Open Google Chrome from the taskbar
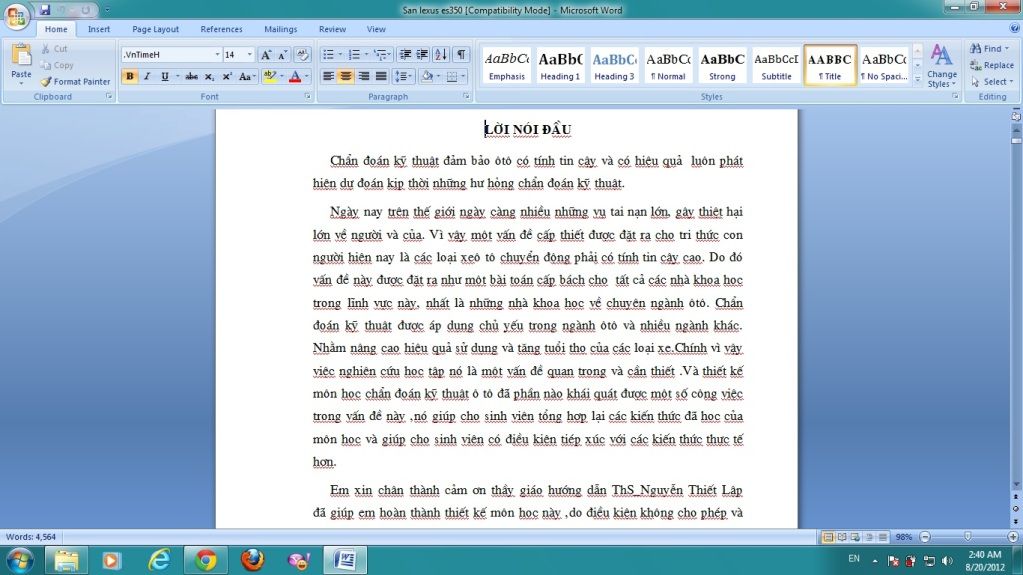The image size is (1023, 575). [206, 559]
